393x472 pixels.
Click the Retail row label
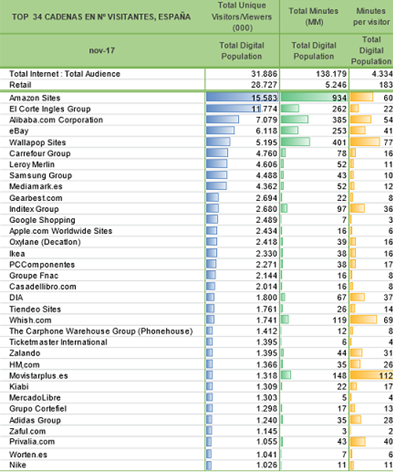(x=20, y=85)
